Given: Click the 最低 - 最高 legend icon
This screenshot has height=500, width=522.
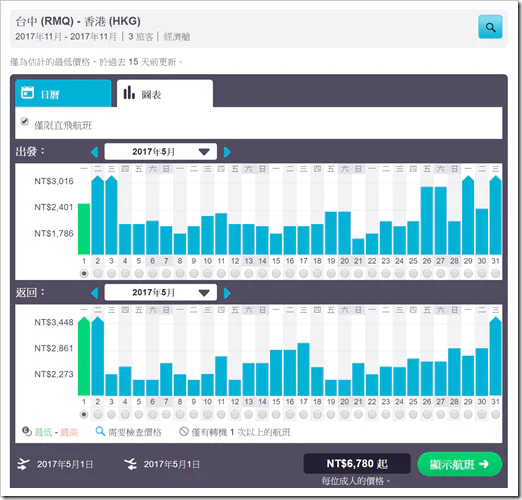Looking at the screenshot, I should pos(27,432).
